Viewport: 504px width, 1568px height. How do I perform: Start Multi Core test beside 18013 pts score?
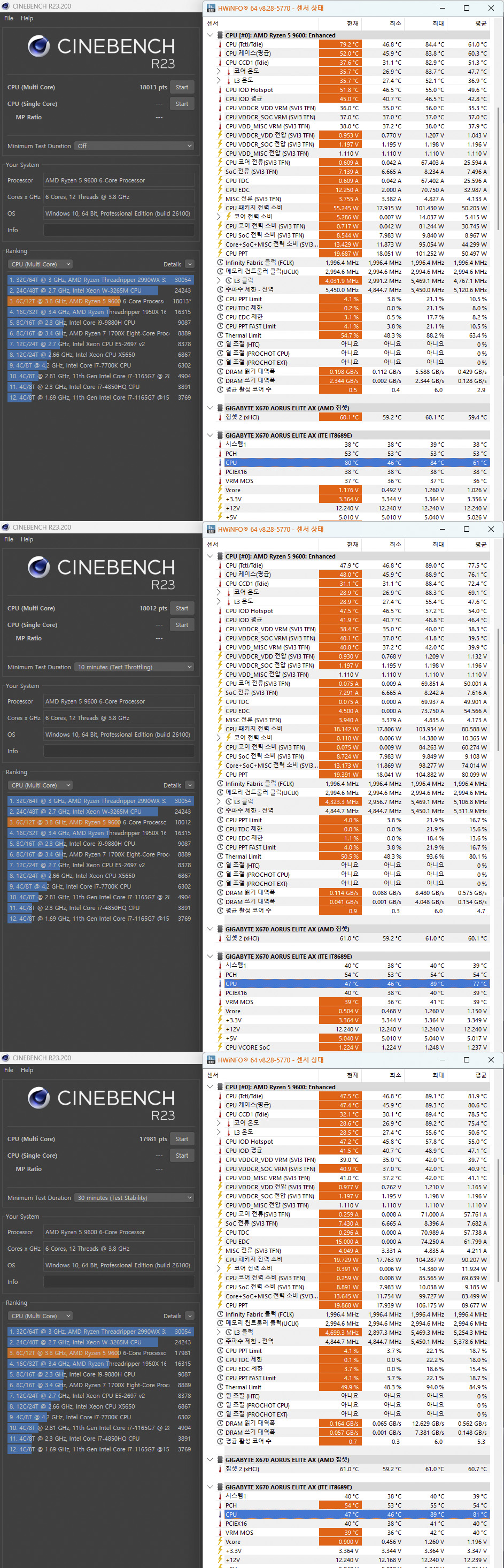point(182,87)
